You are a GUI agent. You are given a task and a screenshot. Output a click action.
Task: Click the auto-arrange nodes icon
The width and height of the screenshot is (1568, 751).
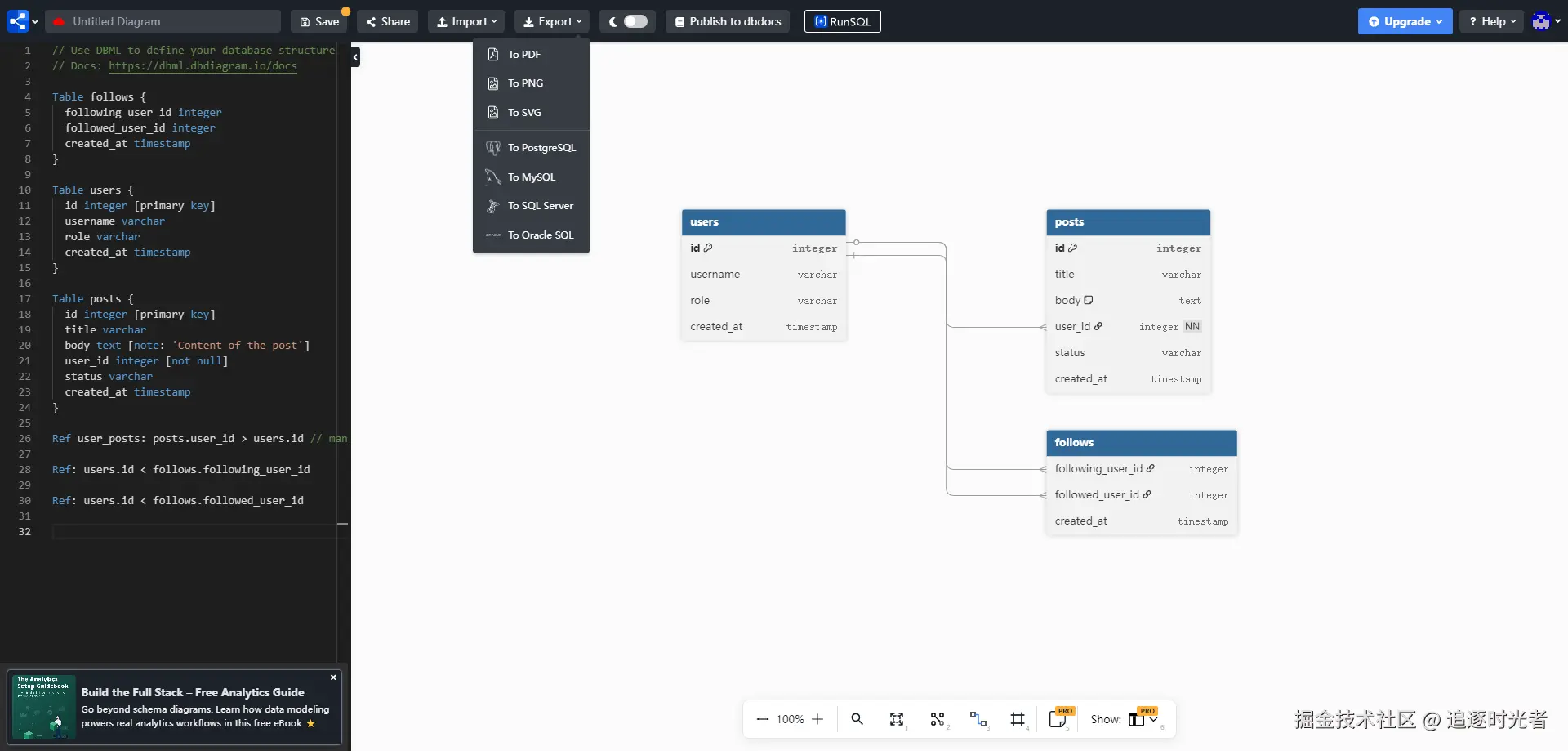(x=938, y=719)
